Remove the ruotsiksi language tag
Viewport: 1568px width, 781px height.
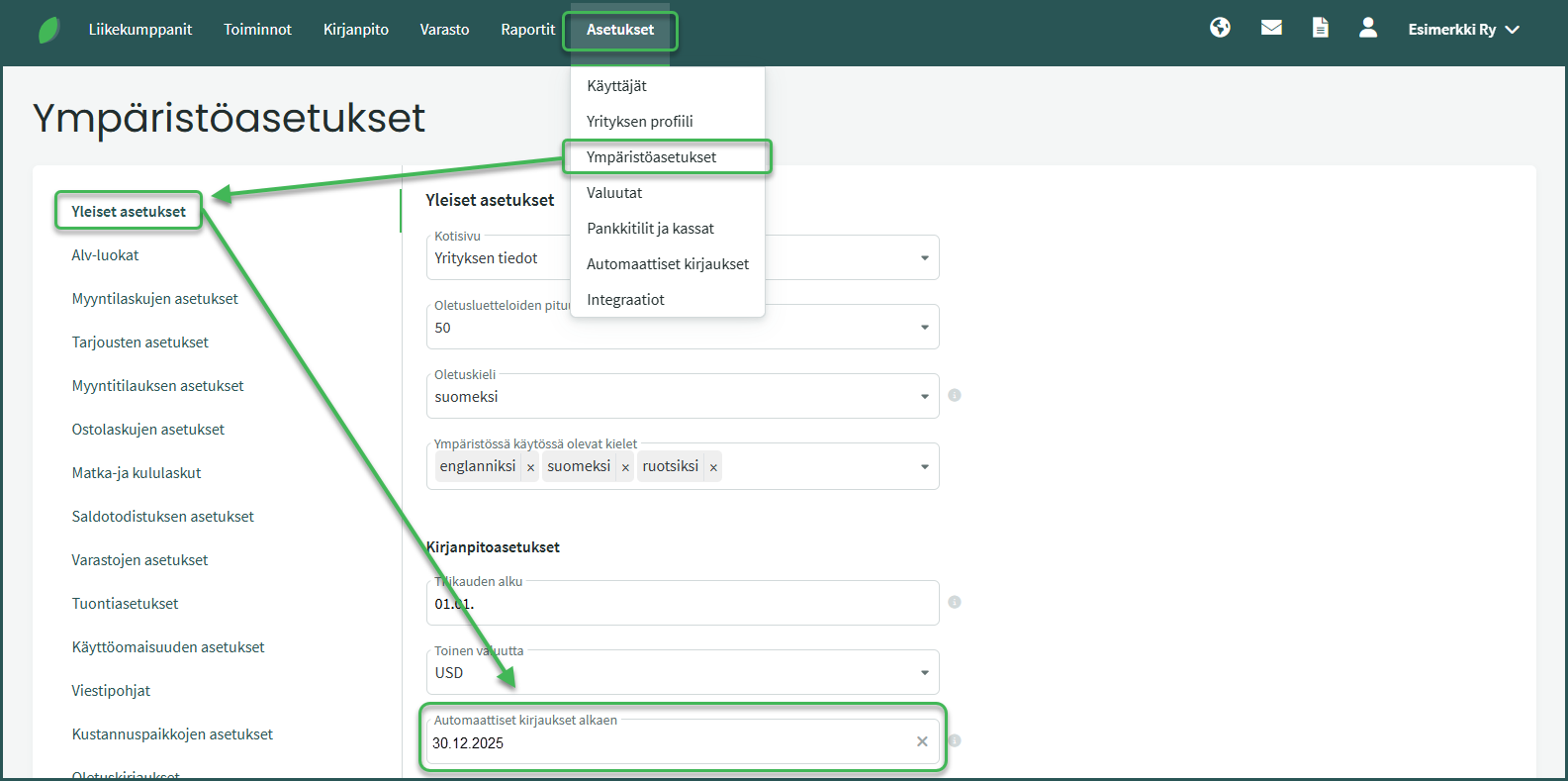(x=713, y=467)
